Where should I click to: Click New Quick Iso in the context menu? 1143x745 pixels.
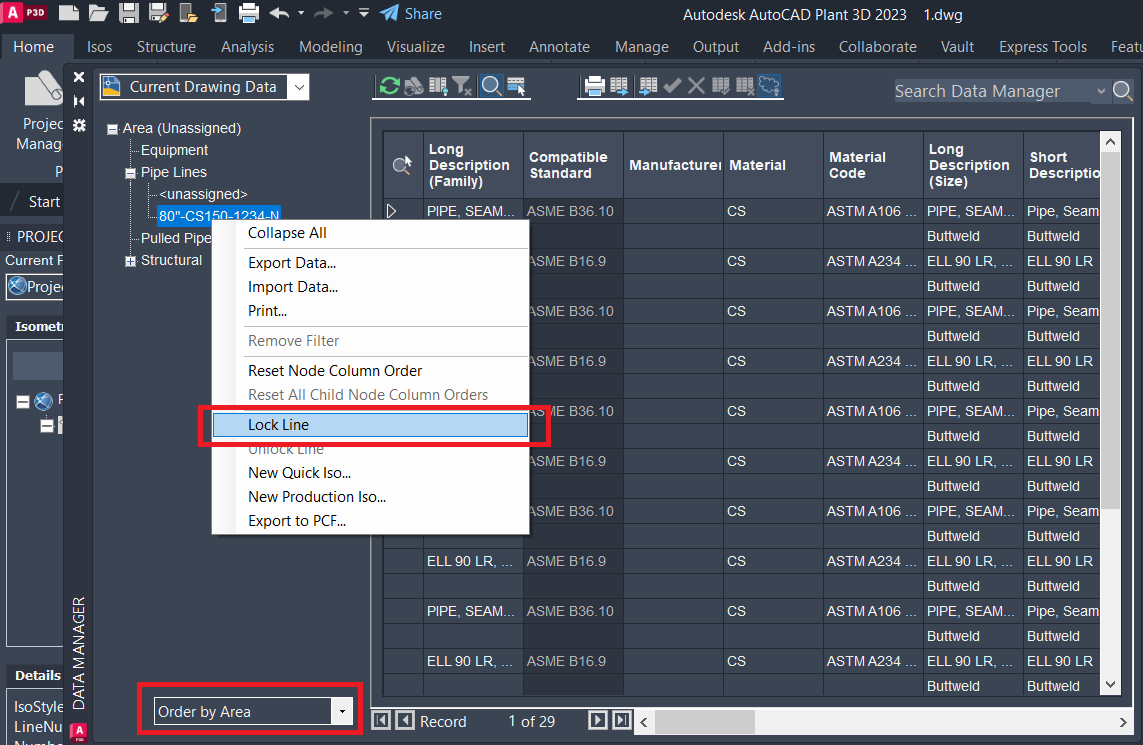tap(300, 472)
